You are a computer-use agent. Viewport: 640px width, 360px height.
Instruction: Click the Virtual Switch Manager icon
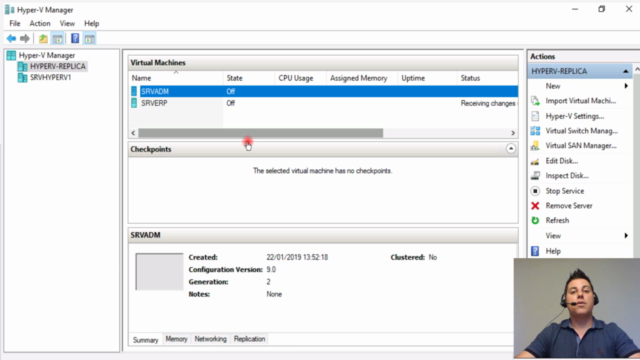pos(535,131)
